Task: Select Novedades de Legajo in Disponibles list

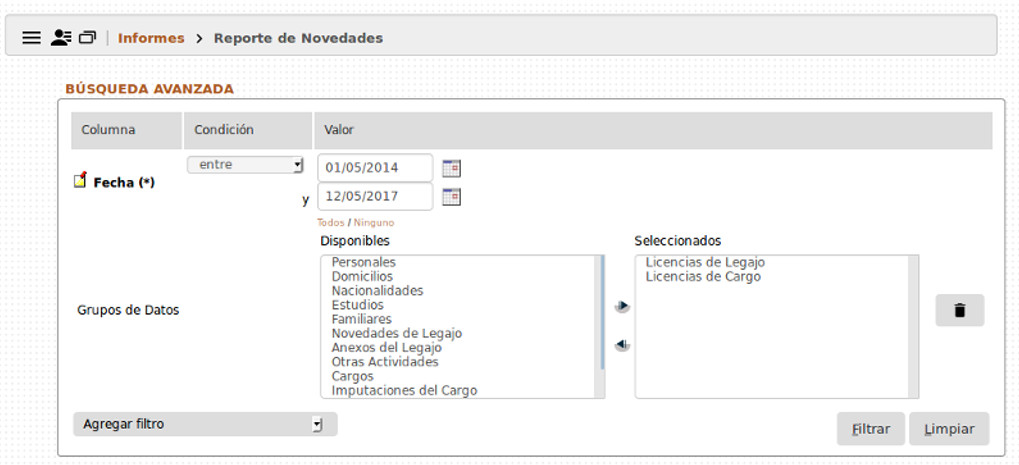Action: tap(397, 333)
